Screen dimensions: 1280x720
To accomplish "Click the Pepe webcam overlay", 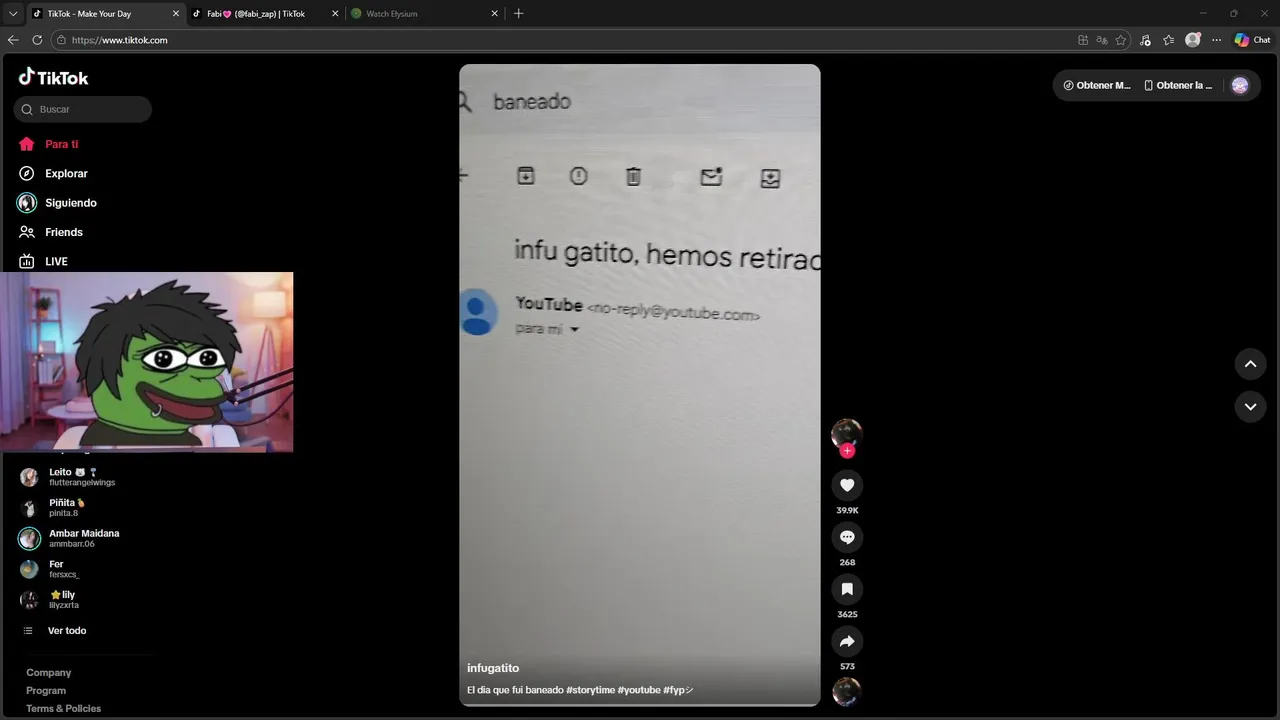I will (x=147, y=362).
